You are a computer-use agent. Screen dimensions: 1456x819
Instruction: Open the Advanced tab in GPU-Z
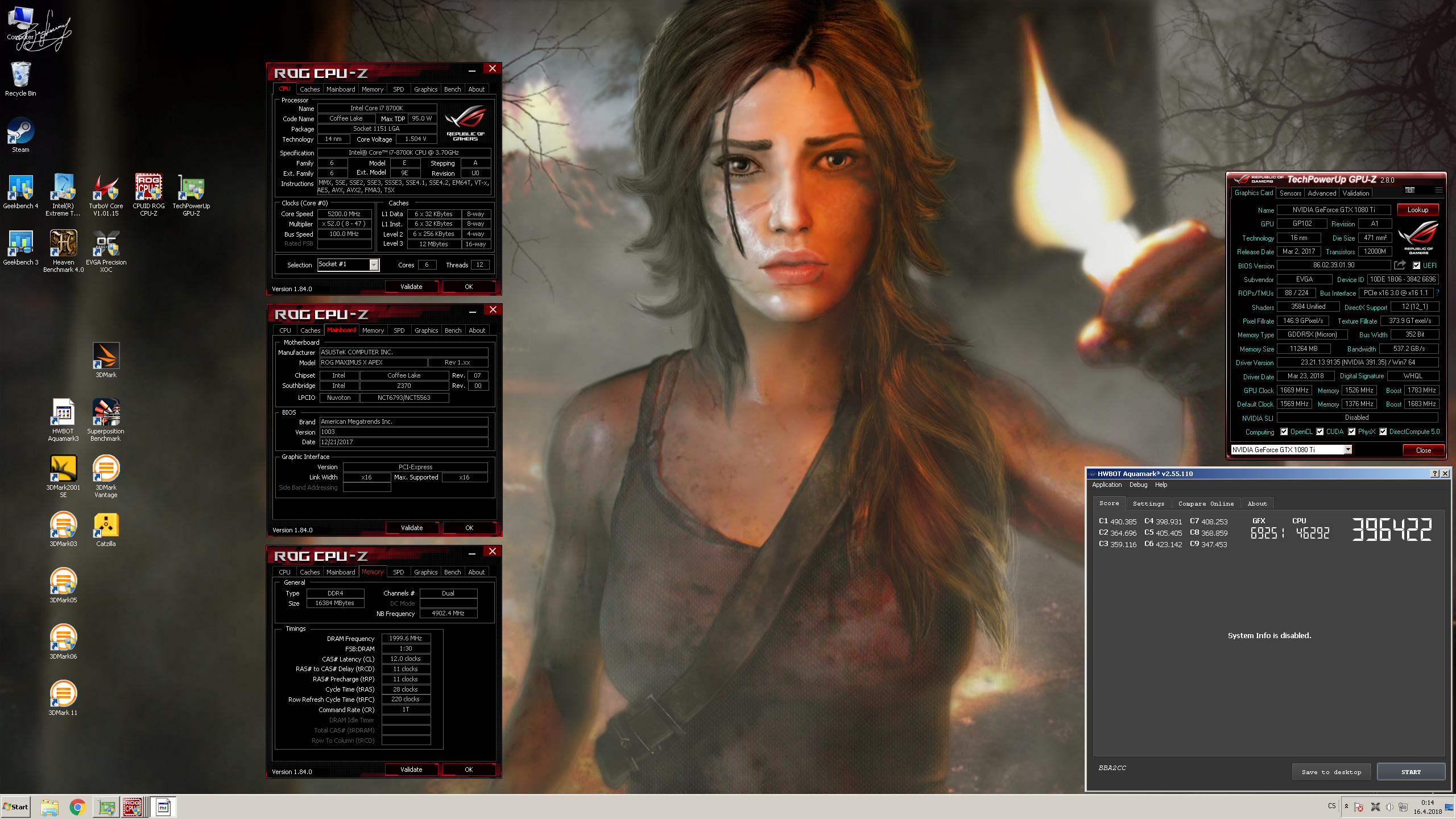point(1322,193)
